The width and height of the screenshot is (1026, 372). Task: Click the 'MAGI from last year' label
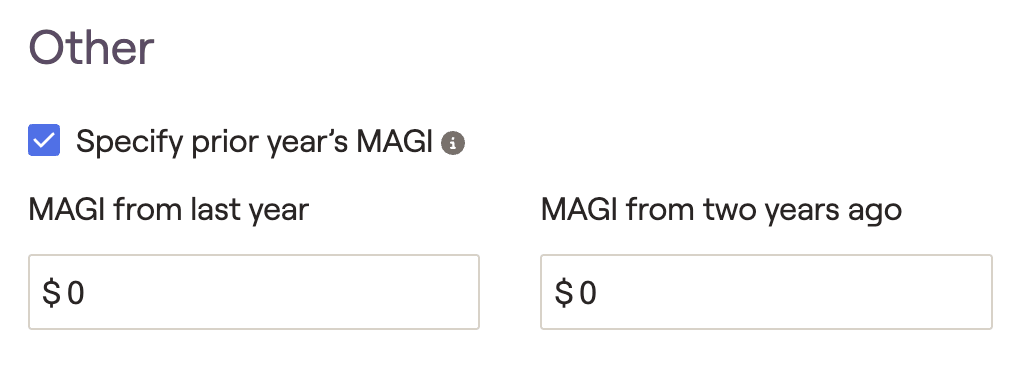(x=169, y=211)
